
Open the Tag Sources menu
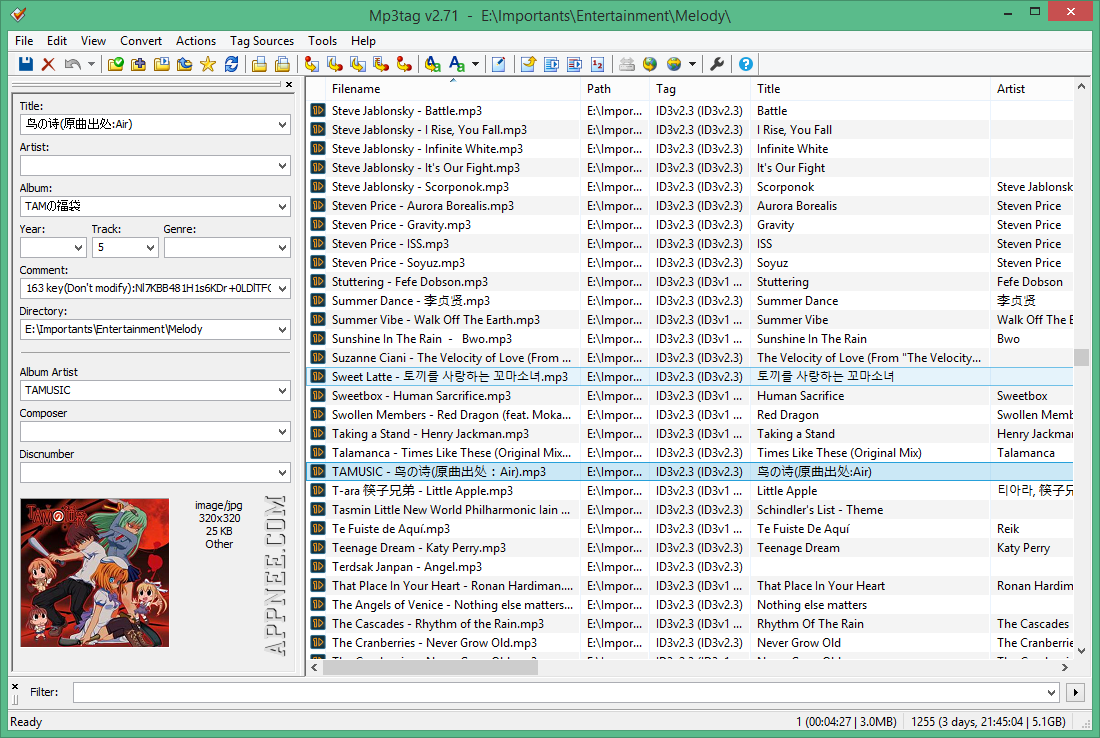[x=262, y=41]
